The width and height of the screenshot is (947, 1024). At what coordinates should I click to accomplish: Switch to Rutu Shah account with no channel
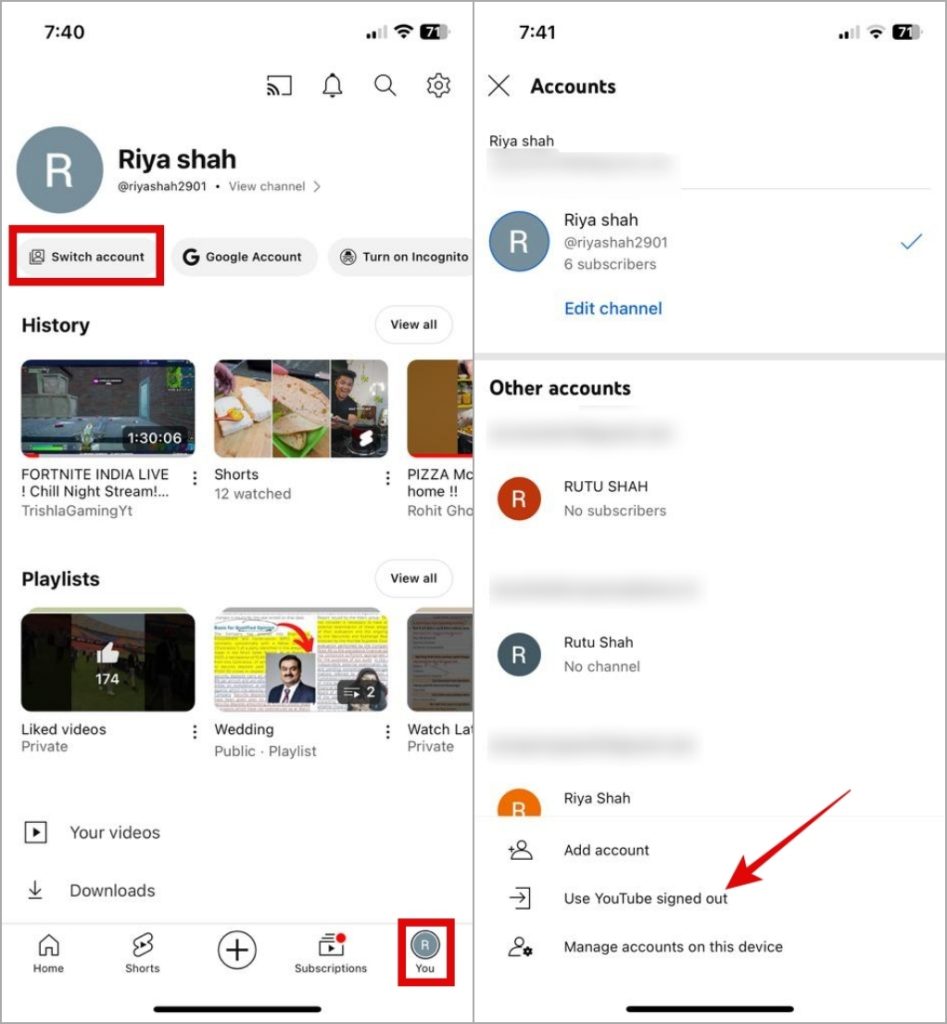(709, 654)
